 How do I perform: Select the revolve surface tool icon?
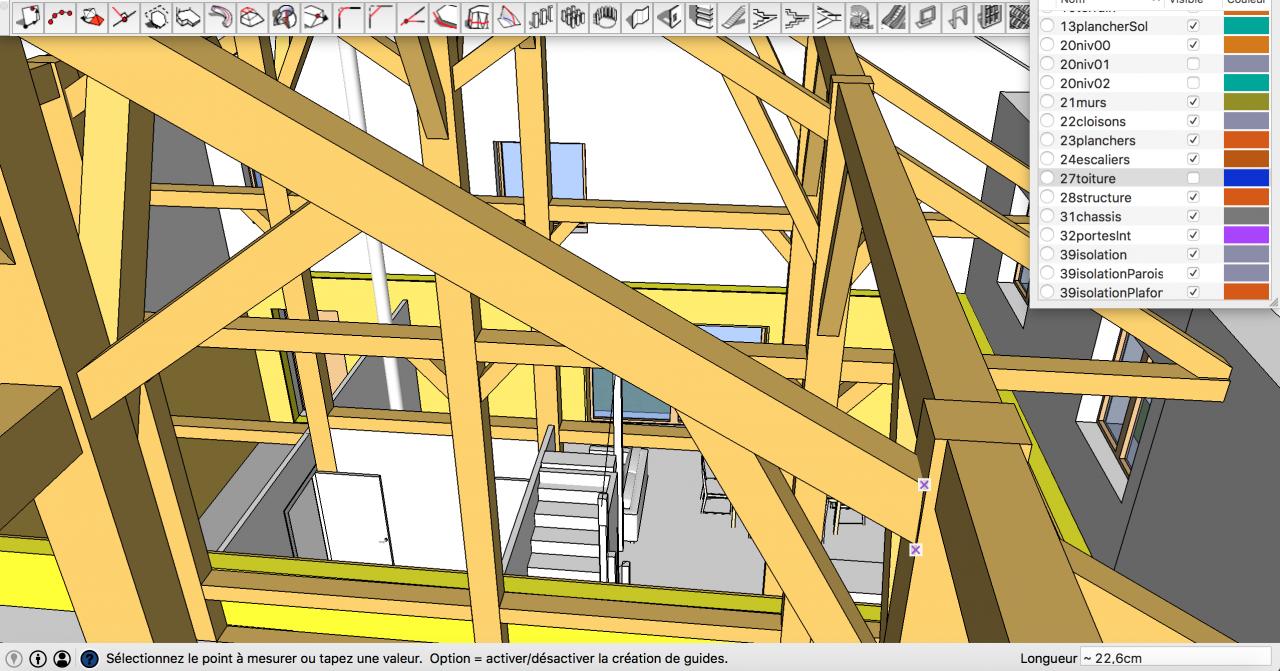285,16
